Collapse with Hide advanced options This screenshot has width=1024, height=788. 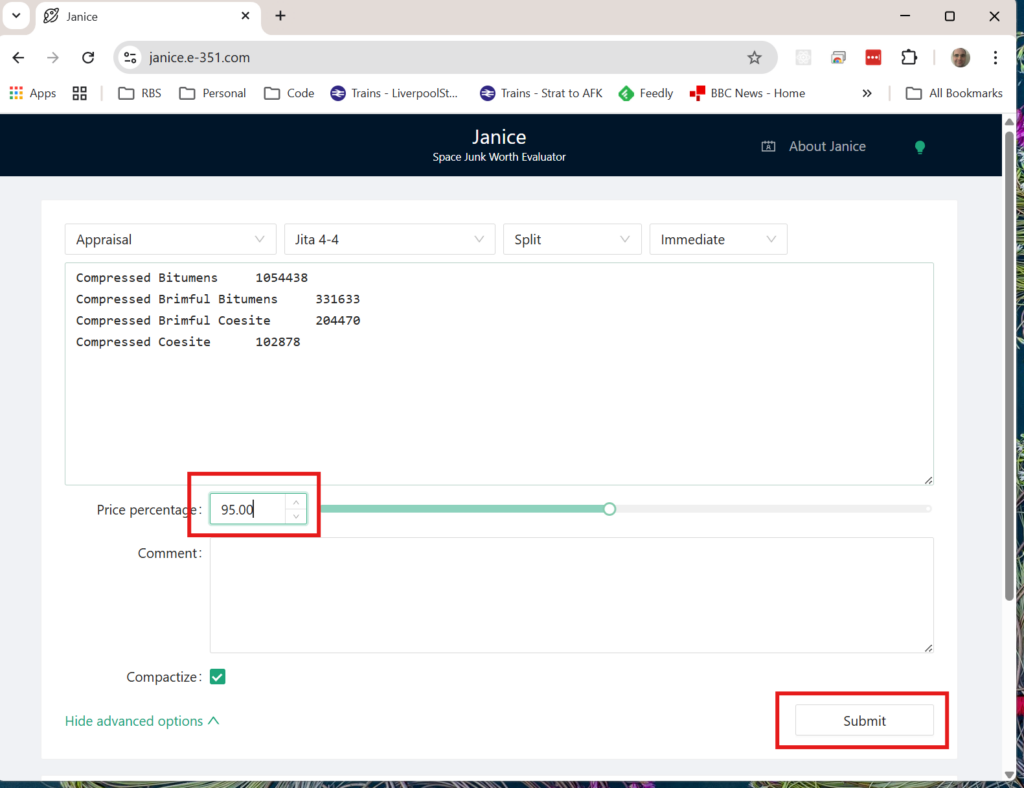[141, 721]
